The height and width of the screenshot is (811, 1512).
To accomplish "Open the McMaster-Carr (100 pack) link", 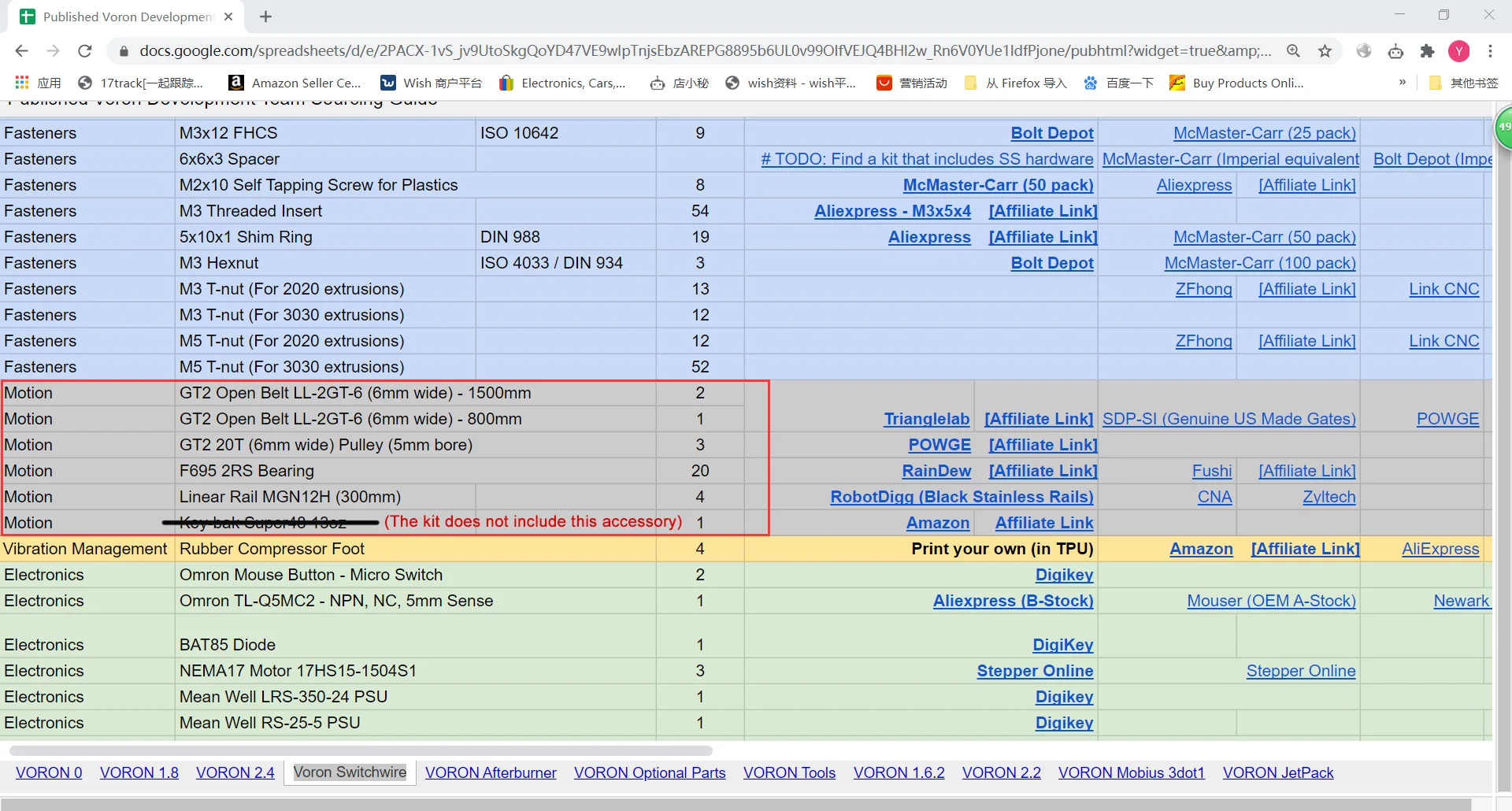I will point(1260,263).
